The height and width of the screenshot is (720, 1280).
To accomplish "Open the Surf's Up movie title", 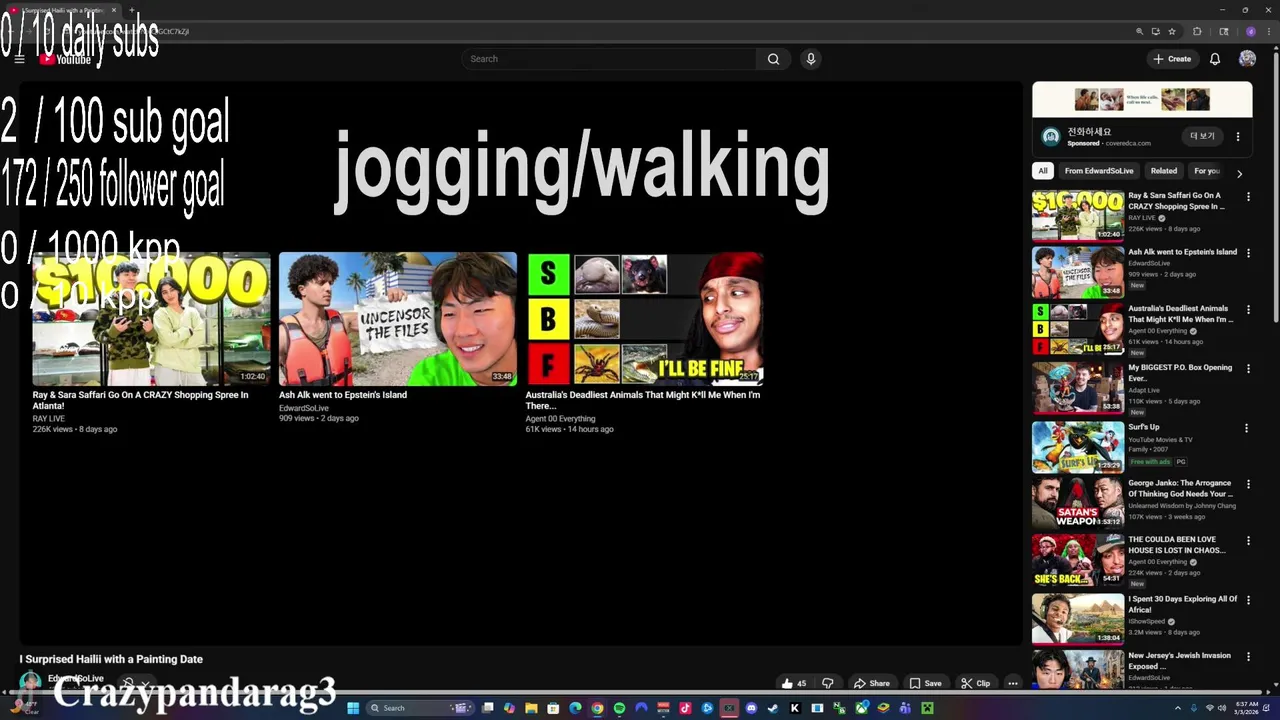I will (x=1144, y=427).
